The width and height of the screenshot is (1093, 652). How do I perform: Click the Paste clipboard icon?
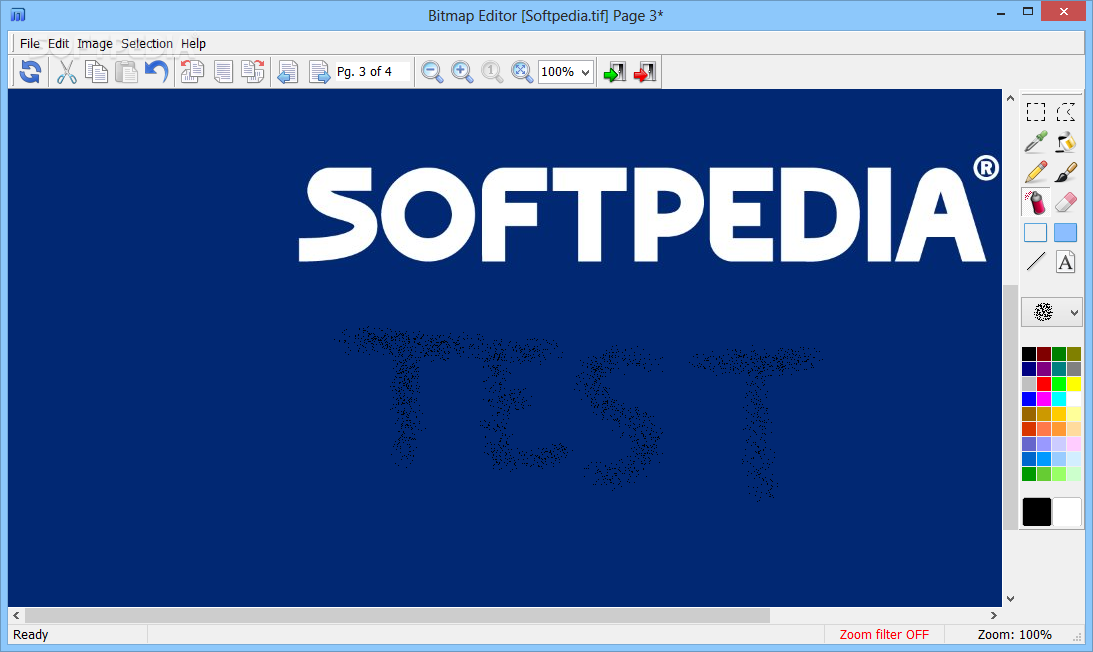(x=126, y=72)
